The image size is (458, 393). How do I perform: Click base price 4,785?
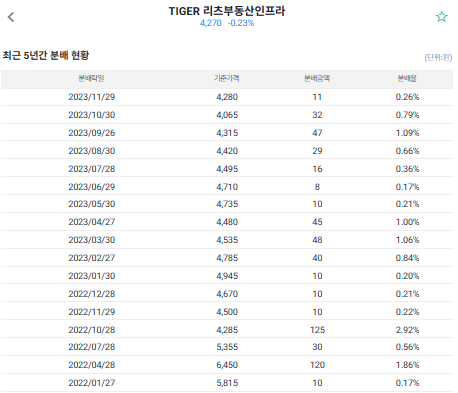pos(227,258)
